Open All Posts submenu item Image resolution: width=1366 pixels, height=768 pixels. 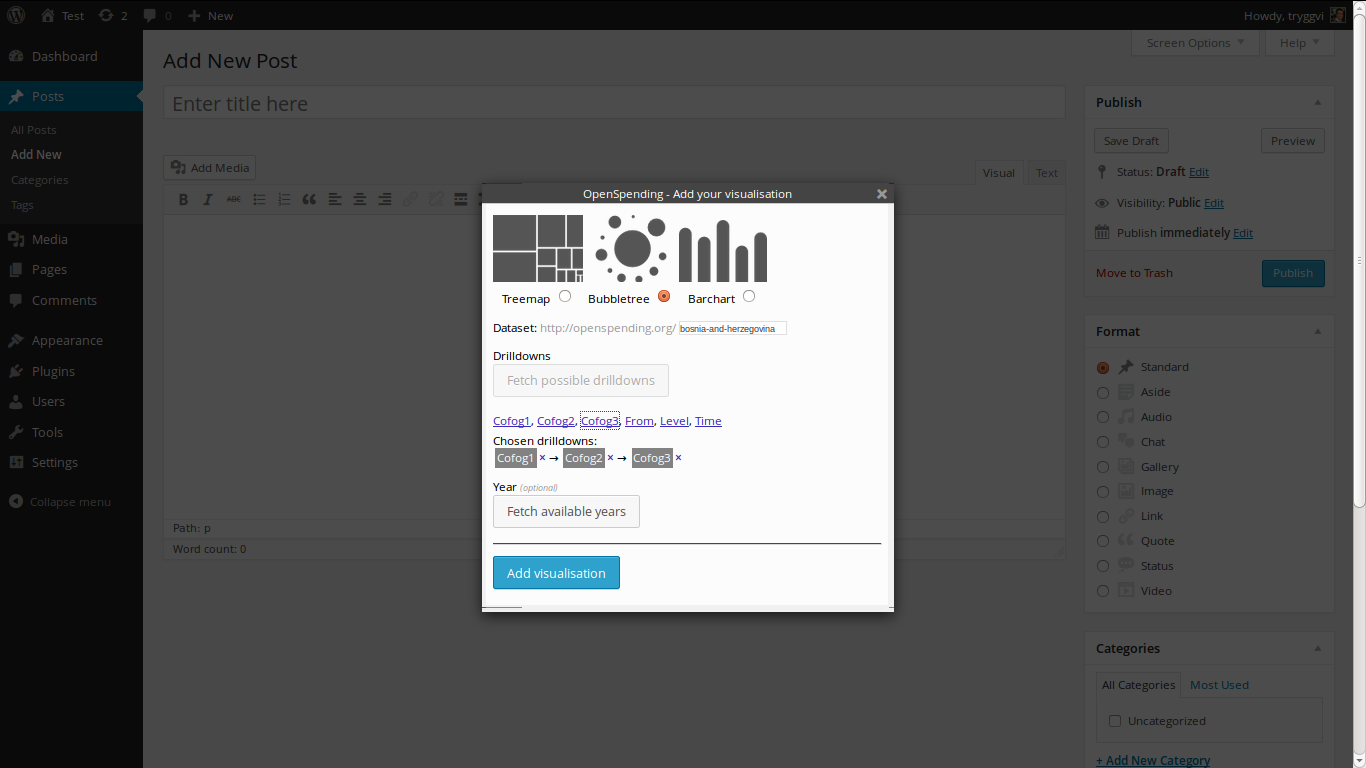(33, 130)
